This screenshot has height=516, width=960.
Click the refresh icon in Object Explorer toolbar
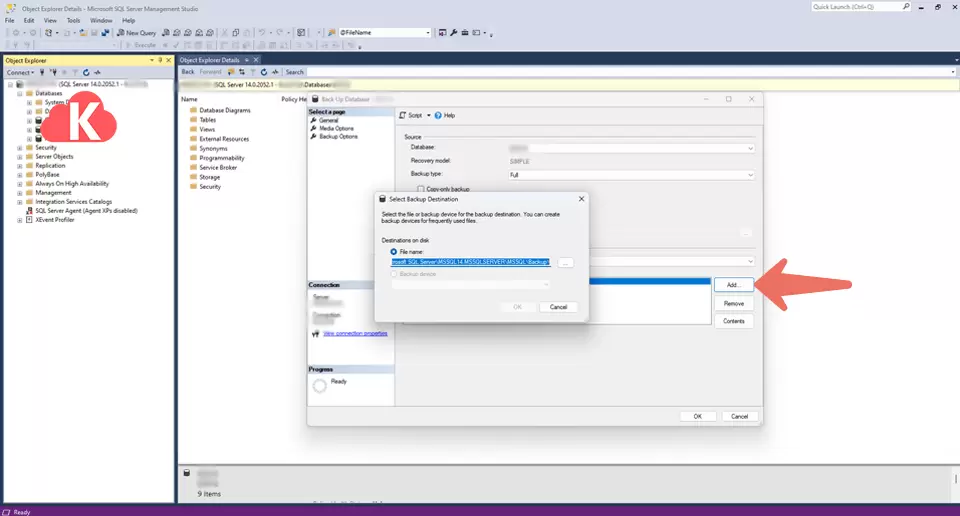coord(86,73)
